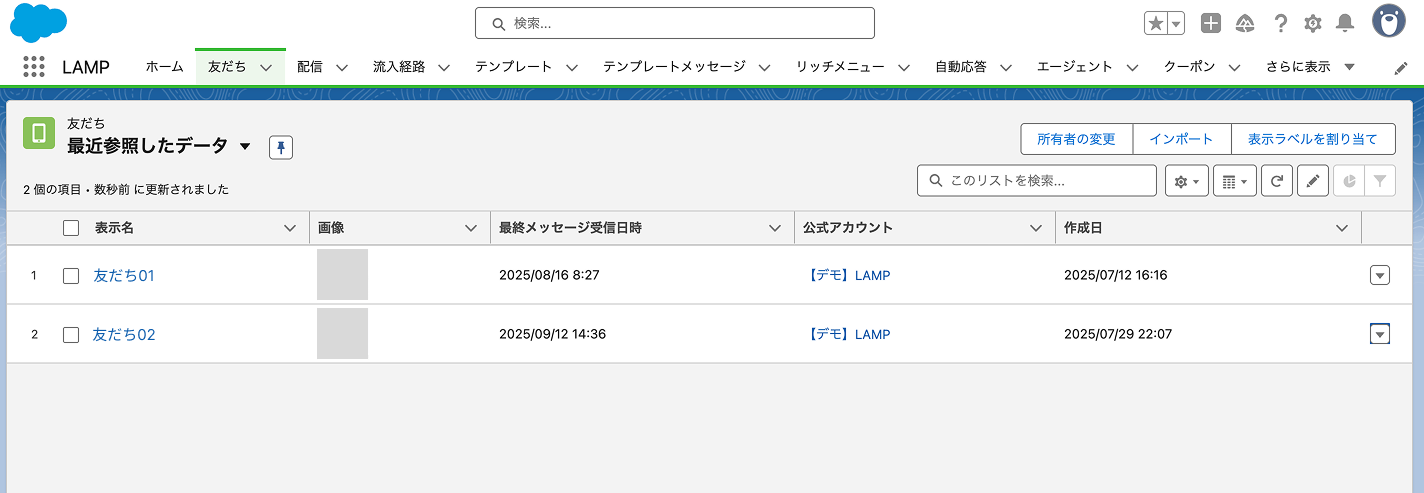Switch to the 配信 tab

pyautogui.click(x=310, y=67)
